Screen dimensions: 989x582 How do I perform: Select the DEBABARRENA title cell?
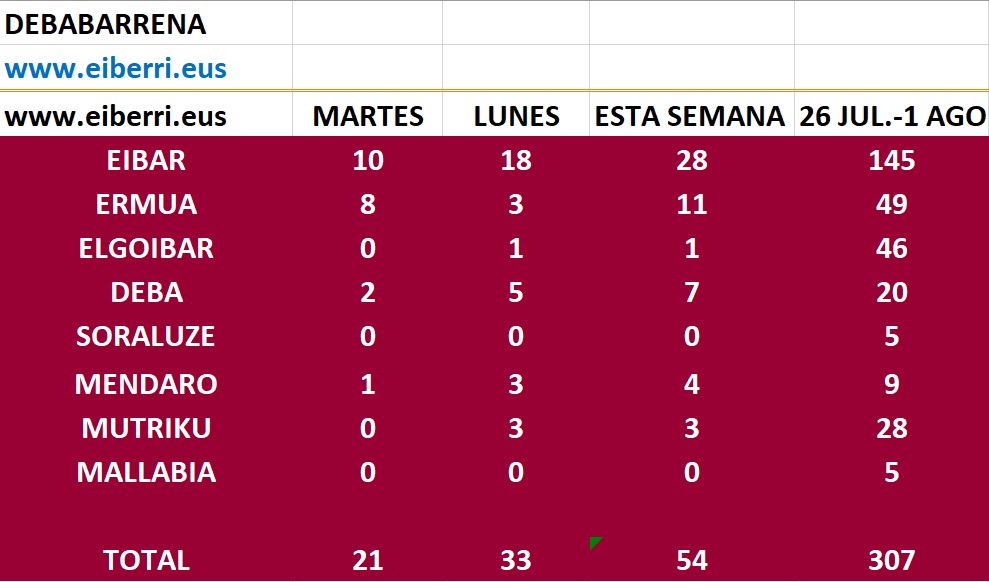tap(106, 24)
